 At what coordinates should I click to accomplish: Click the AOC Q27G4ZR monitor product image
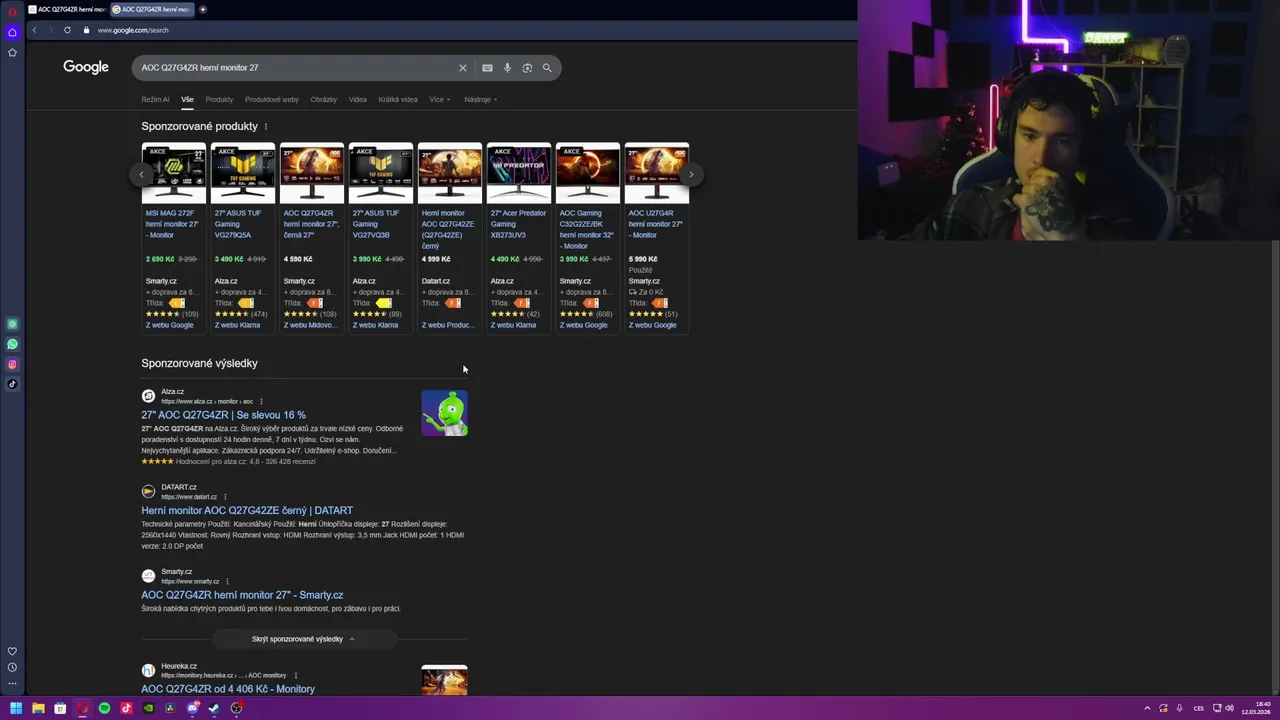[312, 173]
